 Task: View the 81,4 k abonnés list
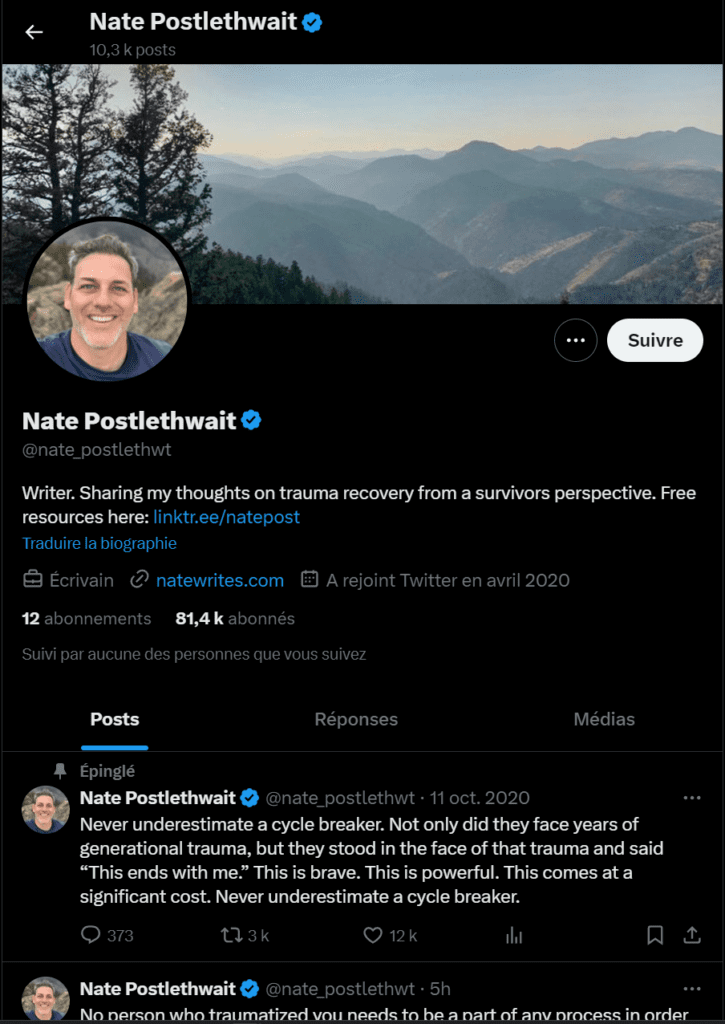235,618
